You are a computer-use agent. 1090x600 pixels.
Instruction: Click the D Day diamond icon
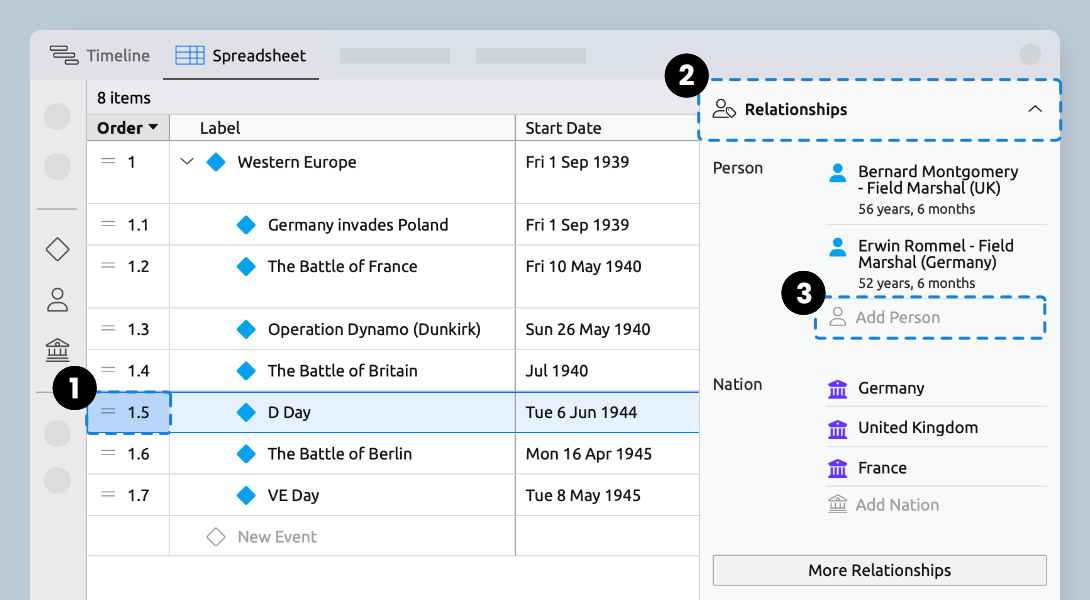[x=246, y=412]
